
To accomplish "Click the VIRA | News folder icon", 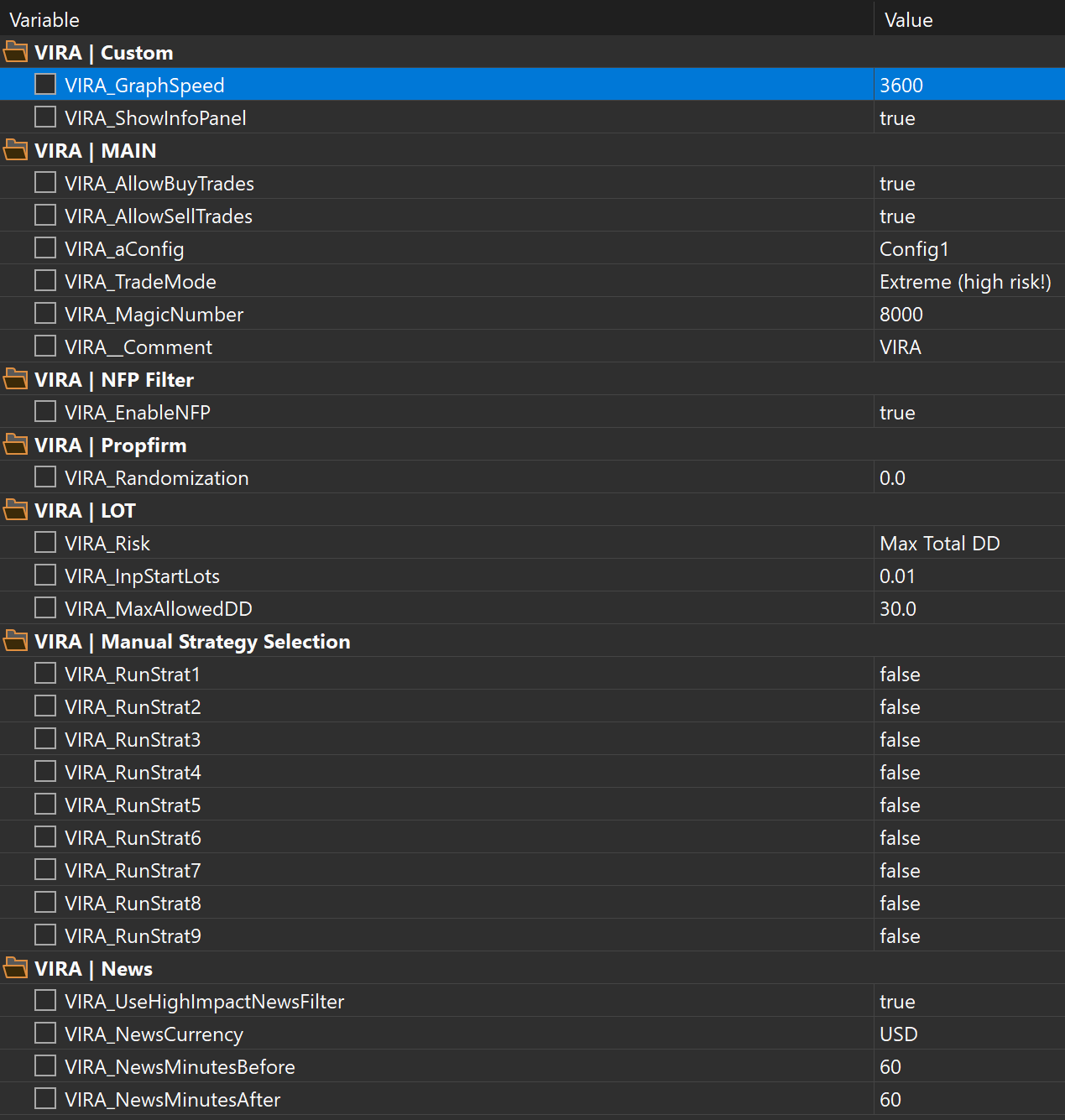I will point(15,968).
